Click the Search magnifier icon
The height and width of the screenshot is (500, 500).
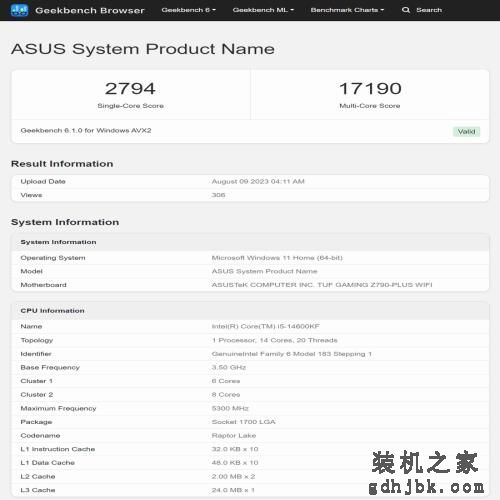coord(406,10)
